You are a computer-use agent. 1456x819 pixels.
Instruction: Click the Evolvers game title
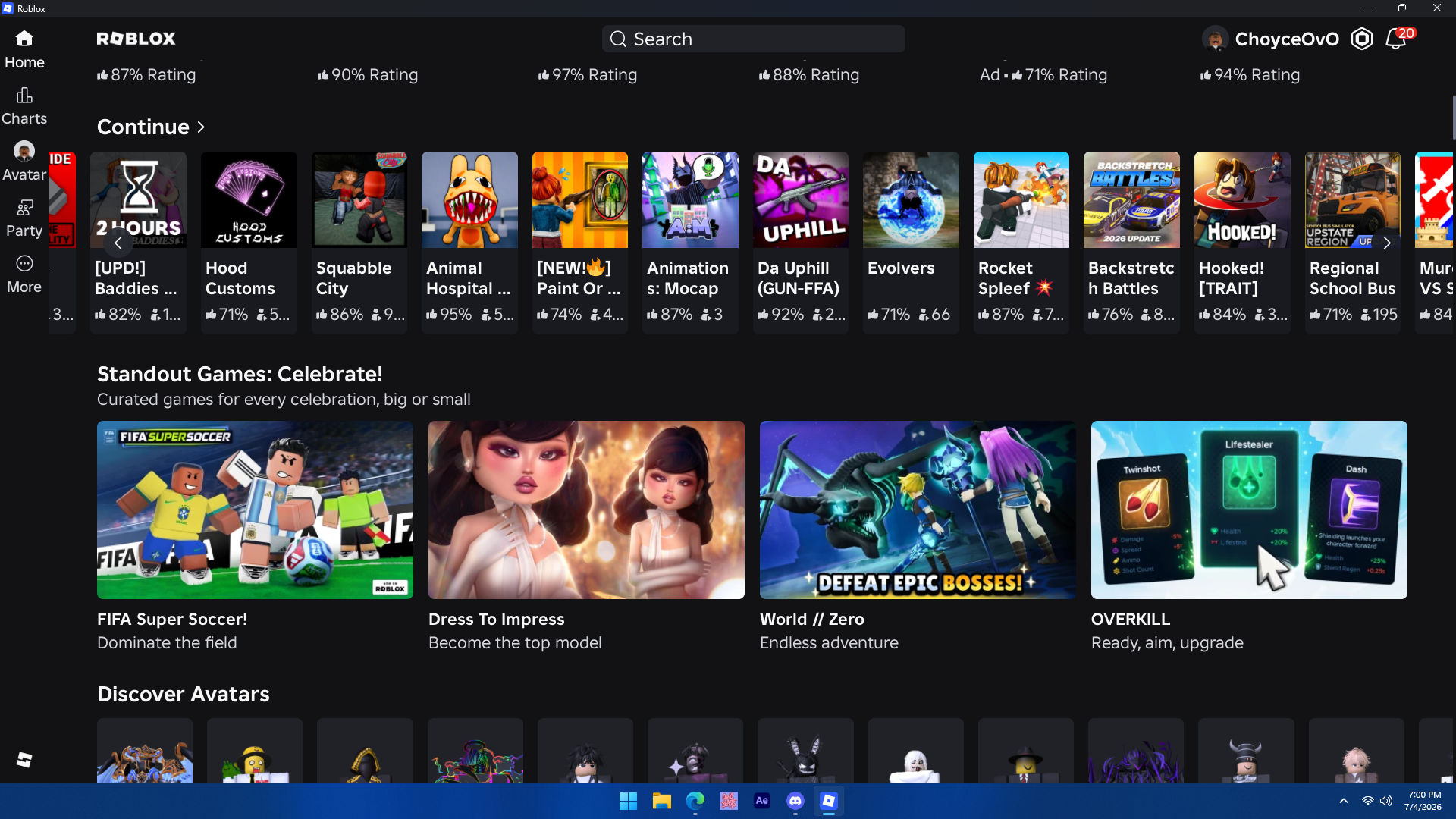point(901,268)
